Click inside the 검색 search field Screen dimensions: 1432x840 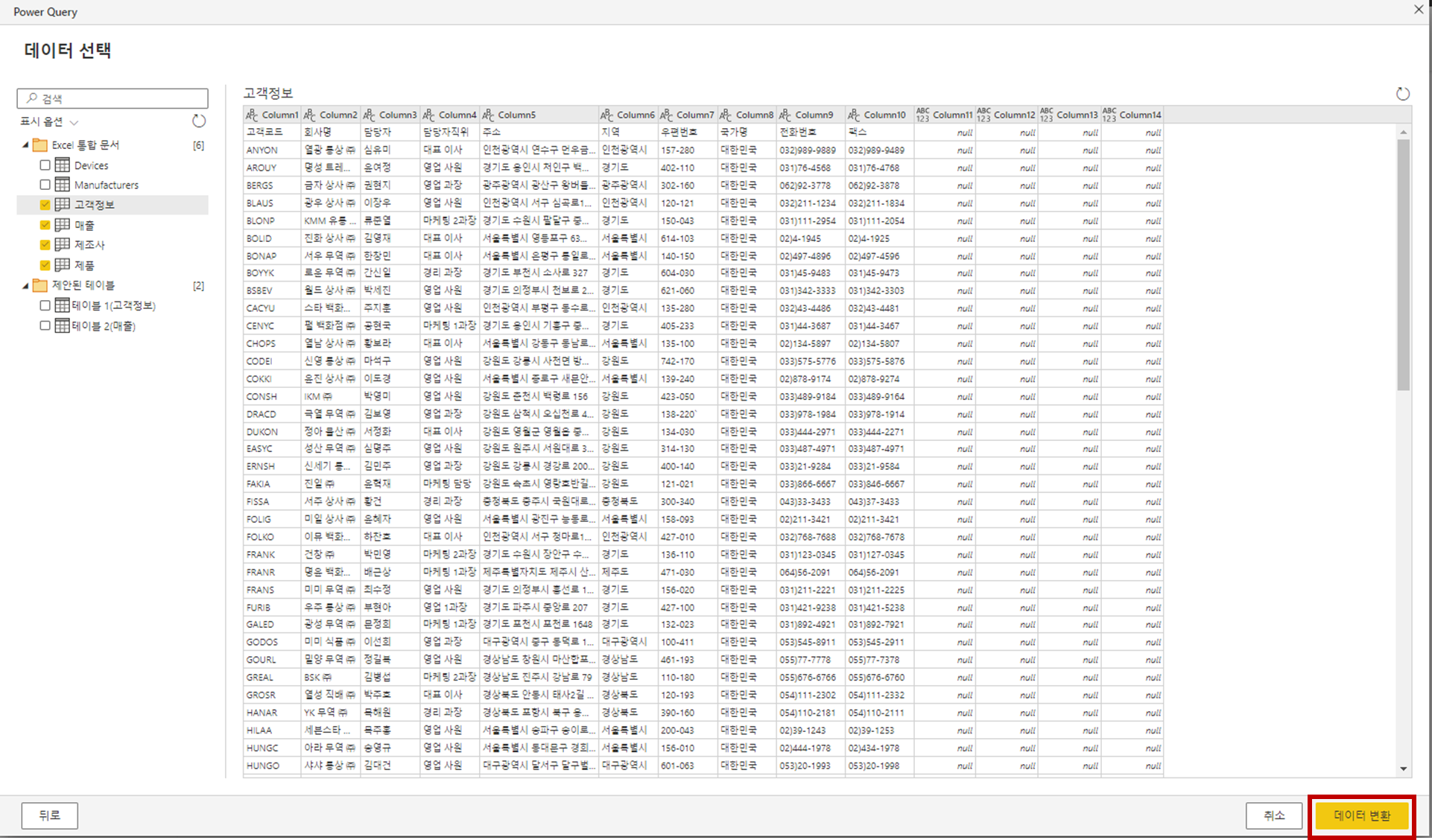[119, 98]
